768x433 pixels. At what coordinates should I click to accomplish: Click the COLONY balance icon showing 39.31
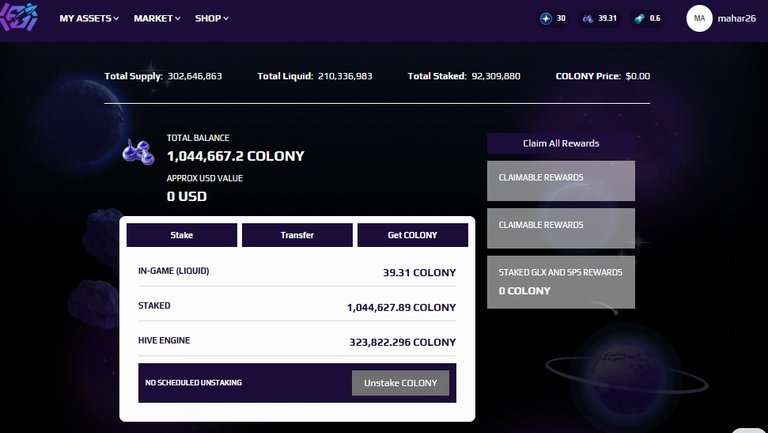pos(588,19)
